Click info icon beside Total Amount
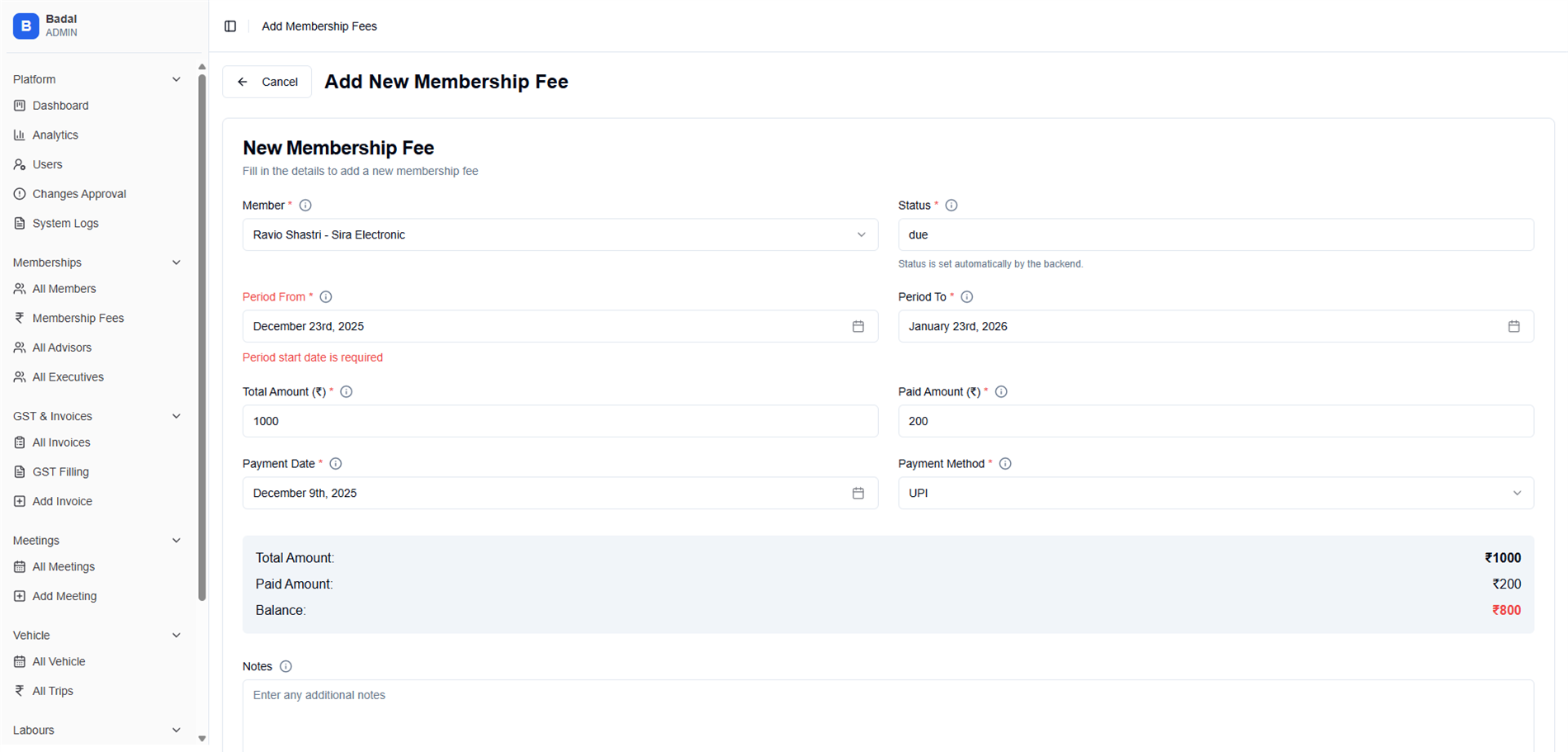 347,392
